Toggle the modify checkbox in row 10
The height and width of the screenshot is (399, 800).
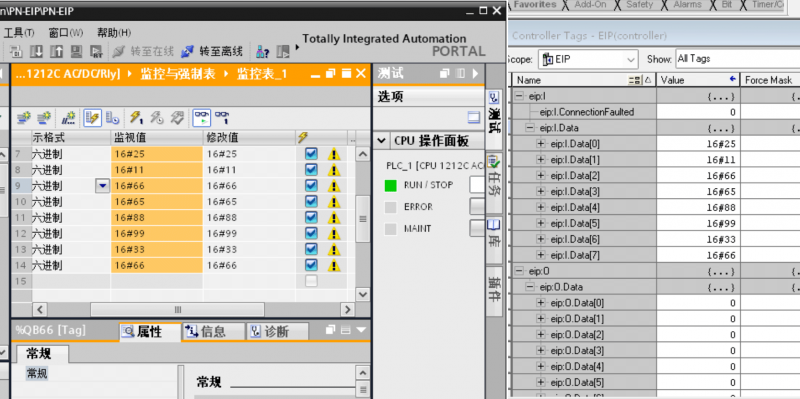[x=311, y=202]
